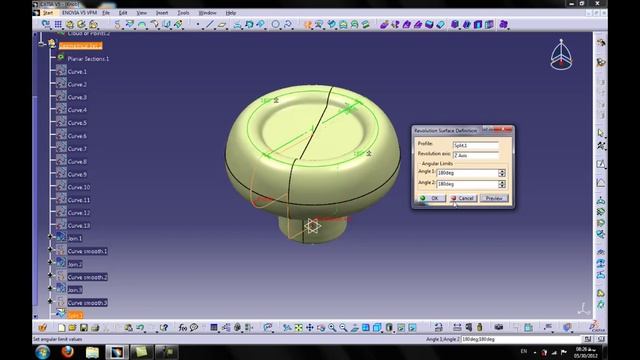Click the Preview button
This screenshot has height=360, width=640.
494,198
